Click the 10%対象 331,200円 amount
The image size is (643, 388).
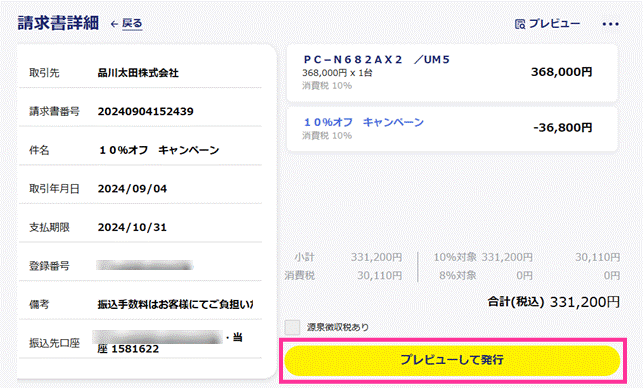(x=507, y=258)
